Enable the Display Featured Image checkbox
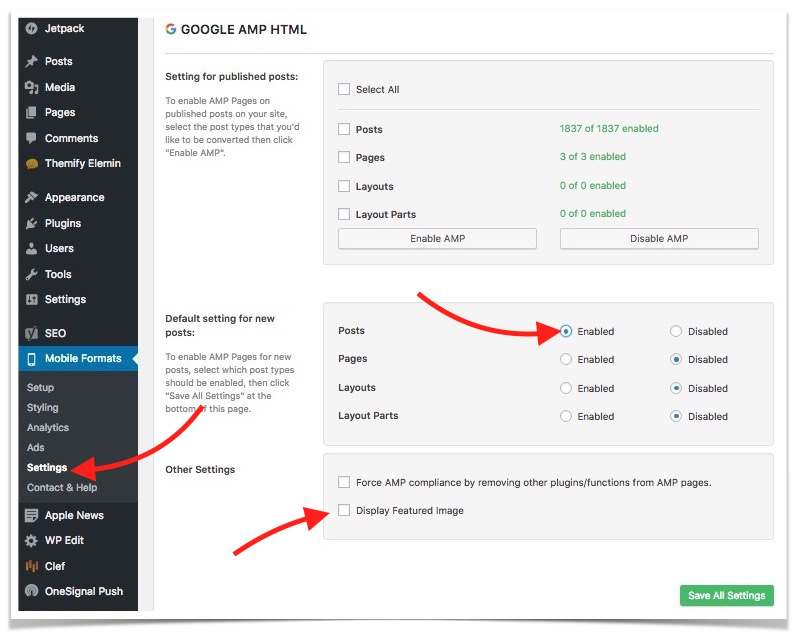This screenshot has height=633, width=800. coord(344,511)
